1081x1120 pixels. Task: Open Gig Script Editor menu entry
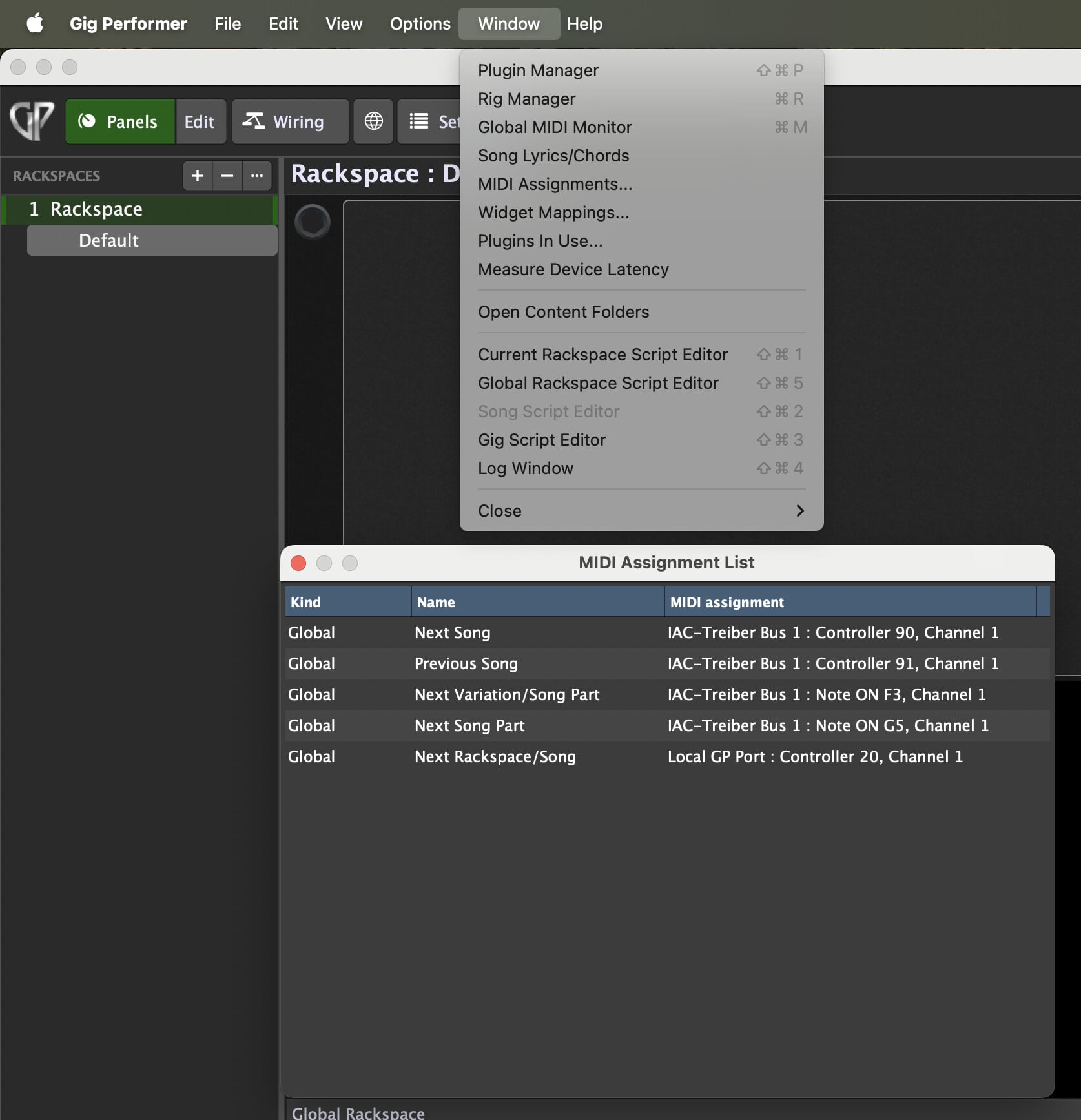pyautogui.click(x=541, y=440)
